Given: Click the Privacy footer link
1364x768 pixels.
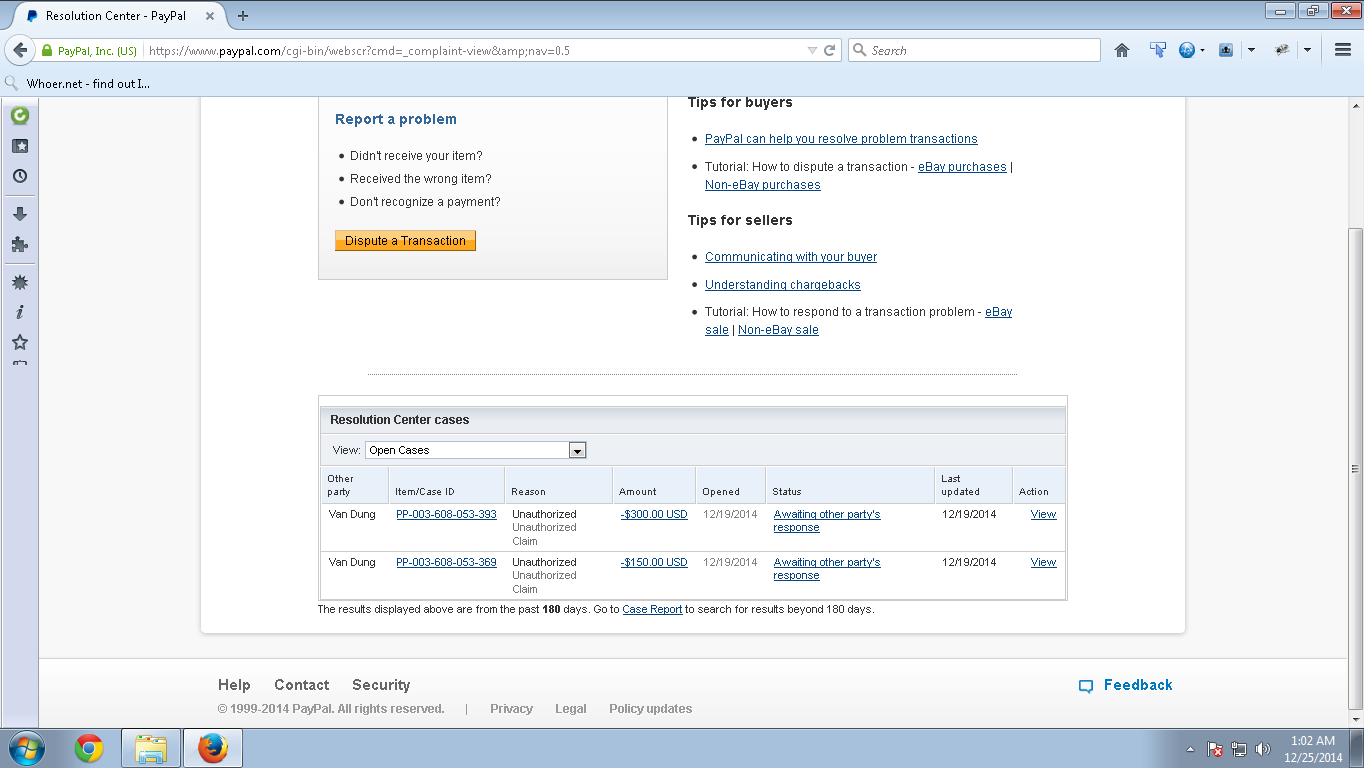Looking at the screenshot, I should (x=511, y=709).
